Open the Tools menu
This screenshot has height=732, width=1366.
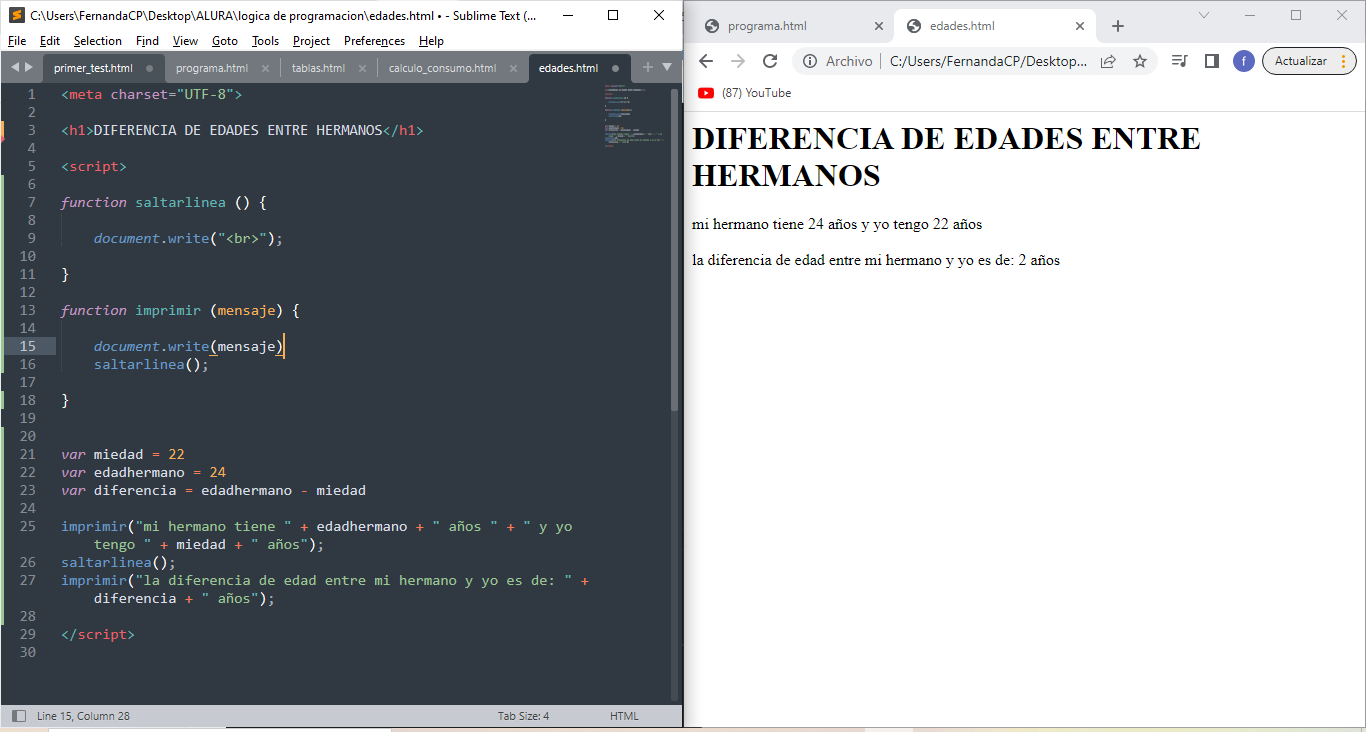pos(265,41)
